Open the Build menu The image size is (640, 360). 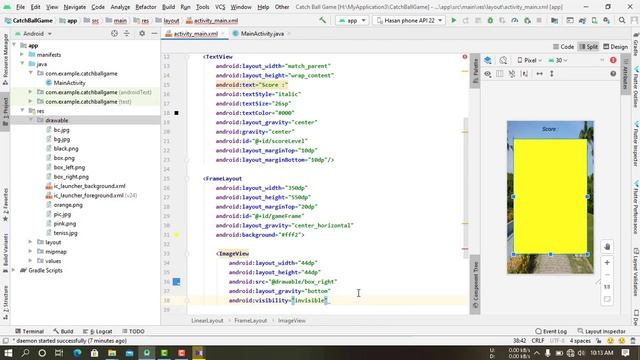click(x=168, y=7)
